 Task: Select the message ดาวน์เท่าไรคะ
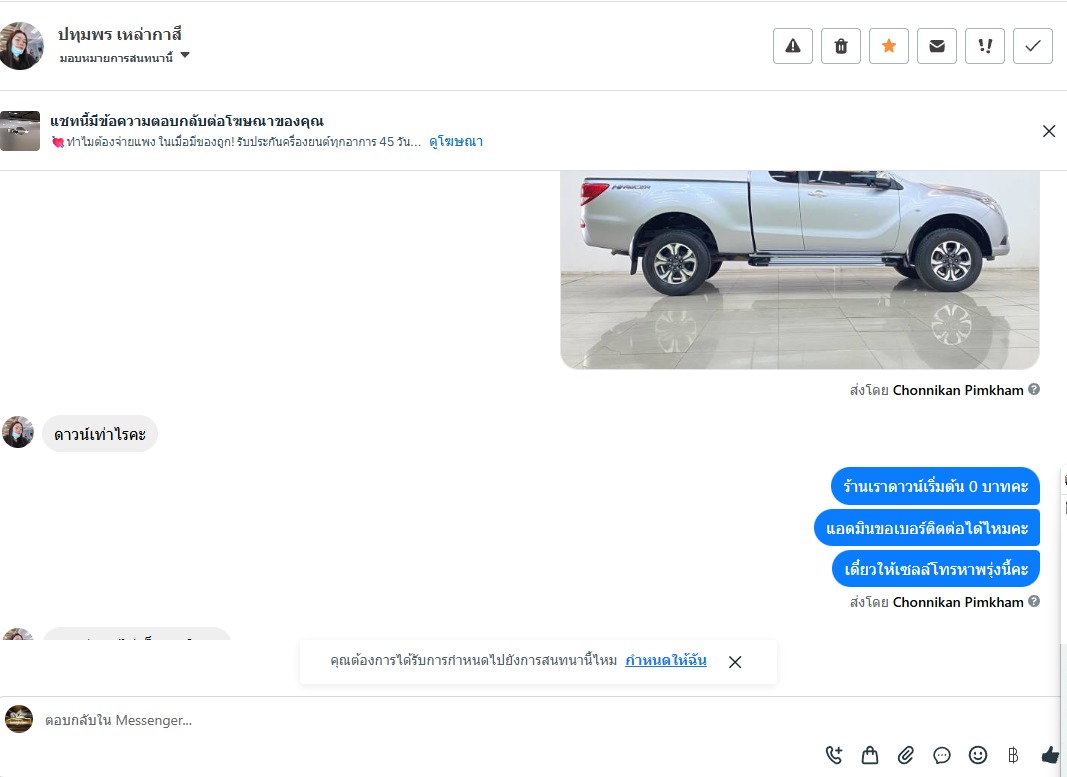click(x=100, y=434)
